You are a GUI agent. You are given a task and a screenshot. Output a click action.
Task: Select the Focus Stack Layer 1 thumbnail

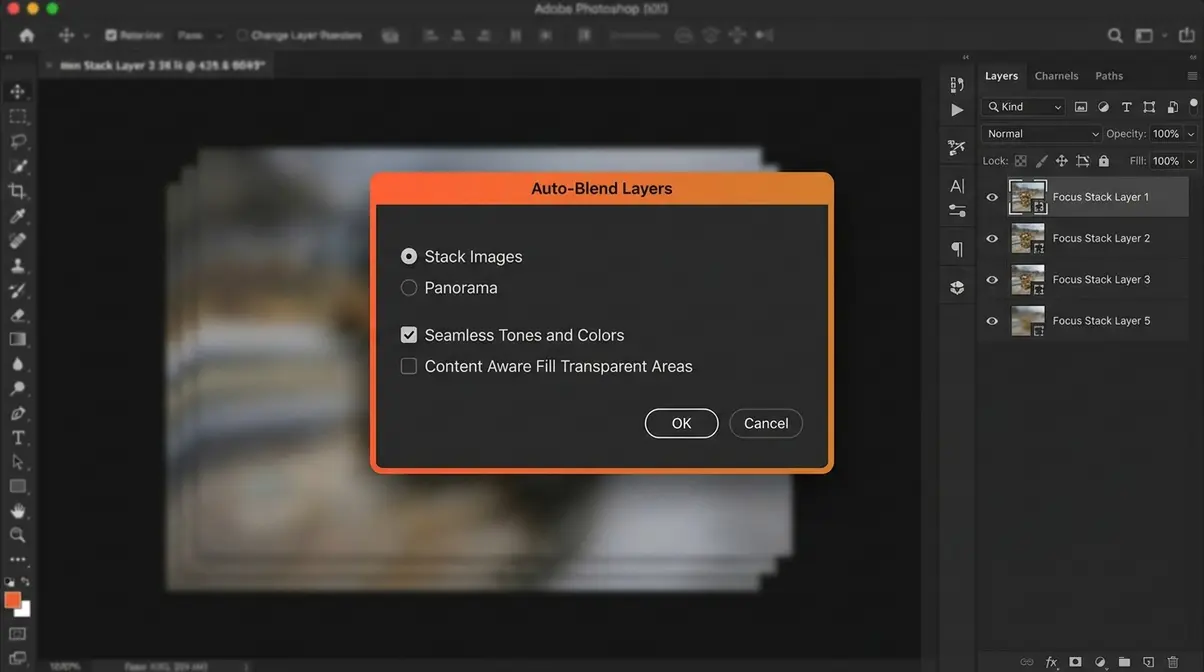click(1028, 198)
